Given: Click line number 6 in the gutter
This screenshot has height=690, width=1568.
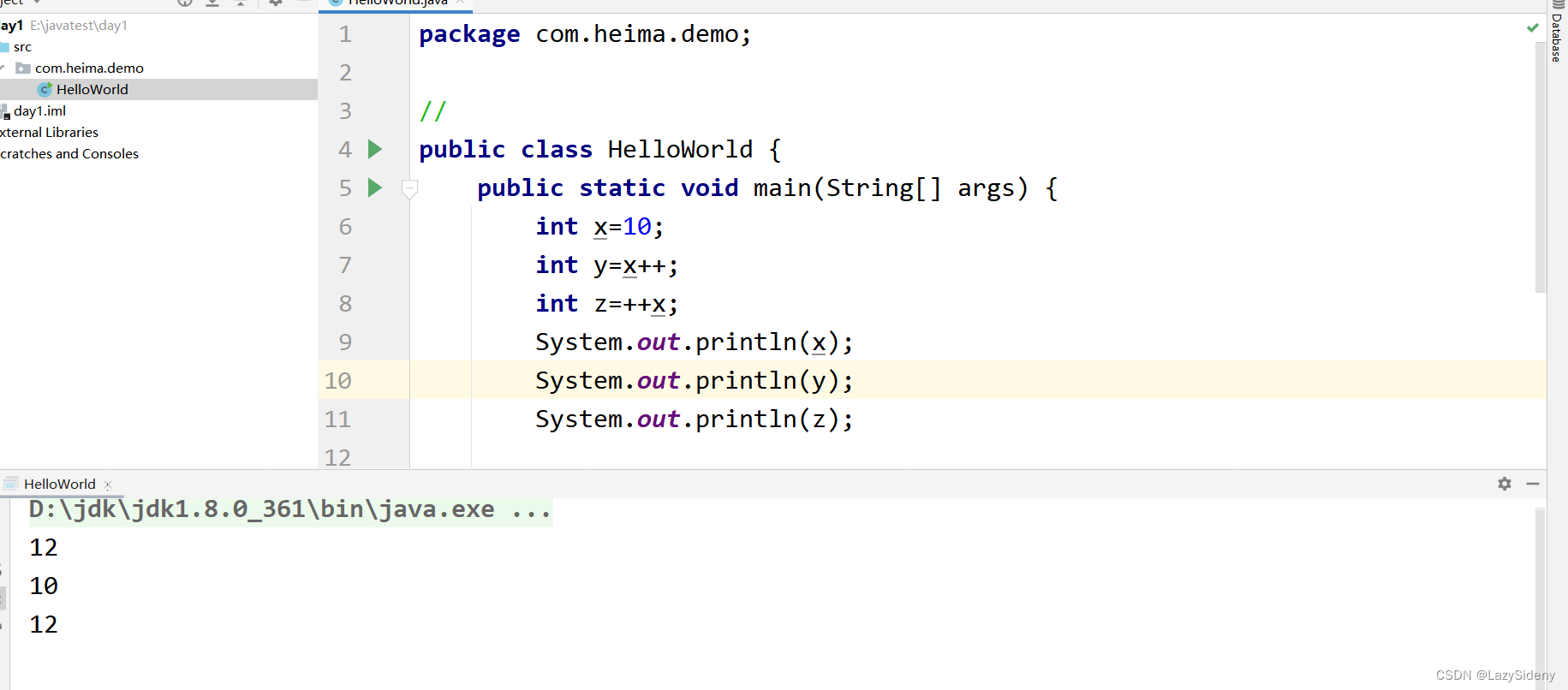Looking at the screenshot, I should tap(345, 227).
